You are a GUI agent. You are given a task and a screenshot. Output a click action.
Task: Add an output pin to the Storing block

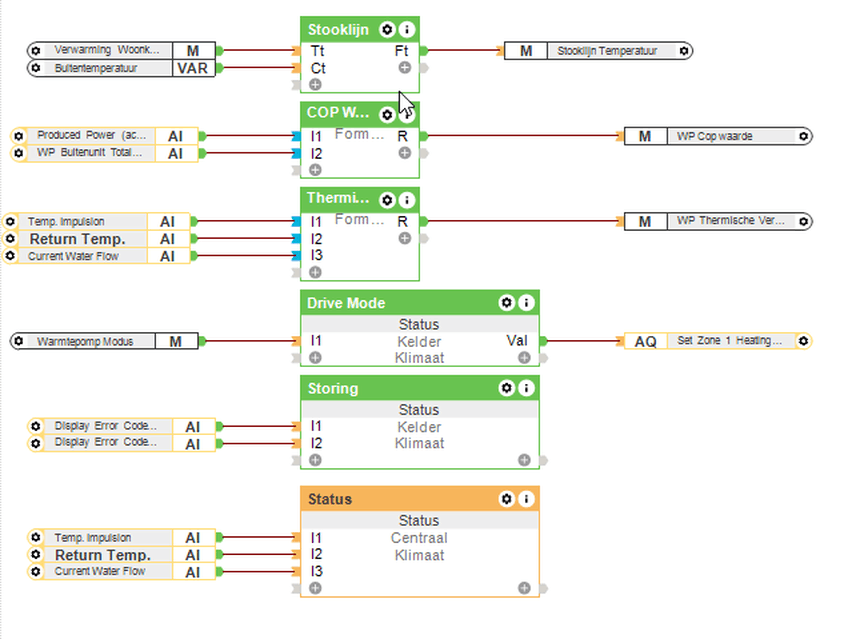click(x=524, y=460)
